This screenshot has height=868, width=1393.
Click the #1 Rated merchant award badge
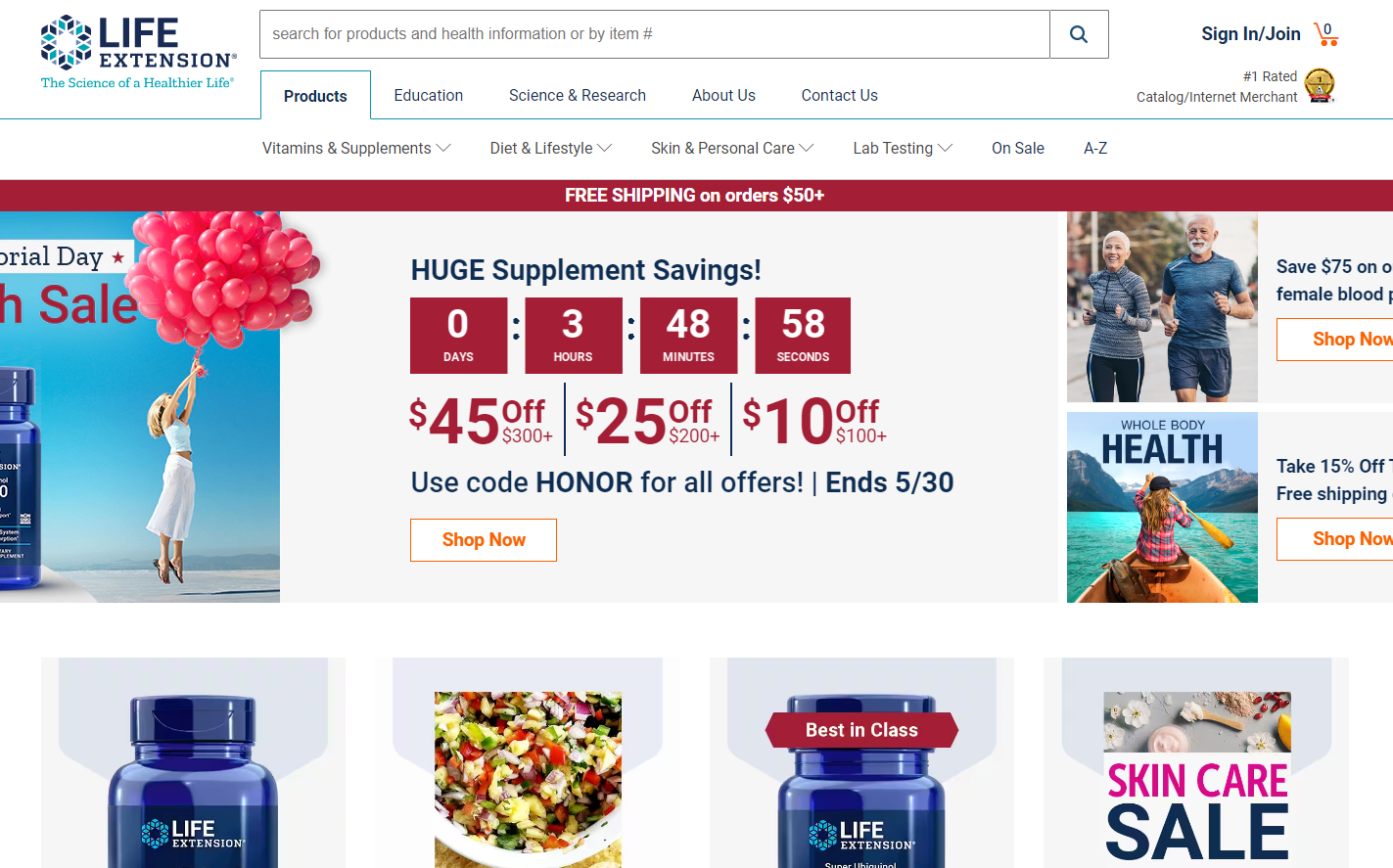[x=1320, y=86]
